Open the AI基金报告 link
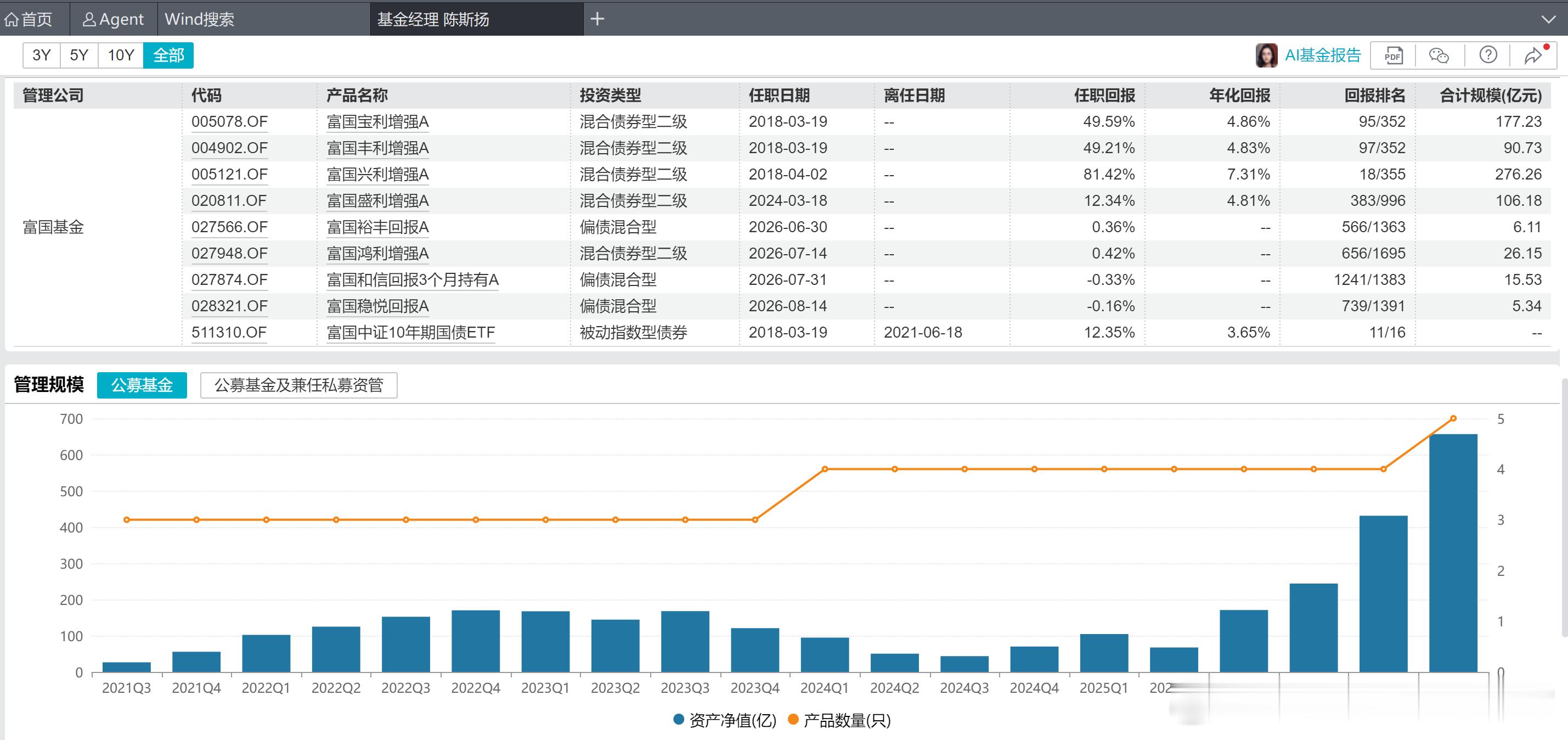The image size is (1568, 740). click(1322, 55)
